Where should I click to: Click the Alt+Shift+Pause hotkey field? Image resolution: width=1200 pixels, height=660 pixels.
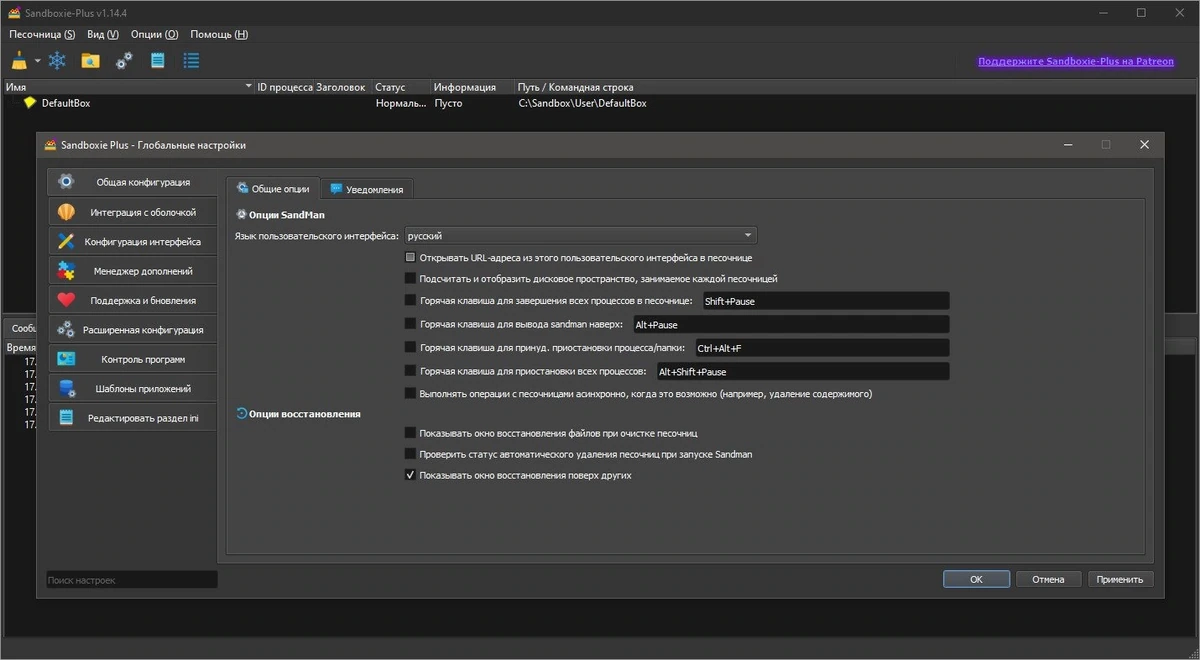[x=802, y=372]
